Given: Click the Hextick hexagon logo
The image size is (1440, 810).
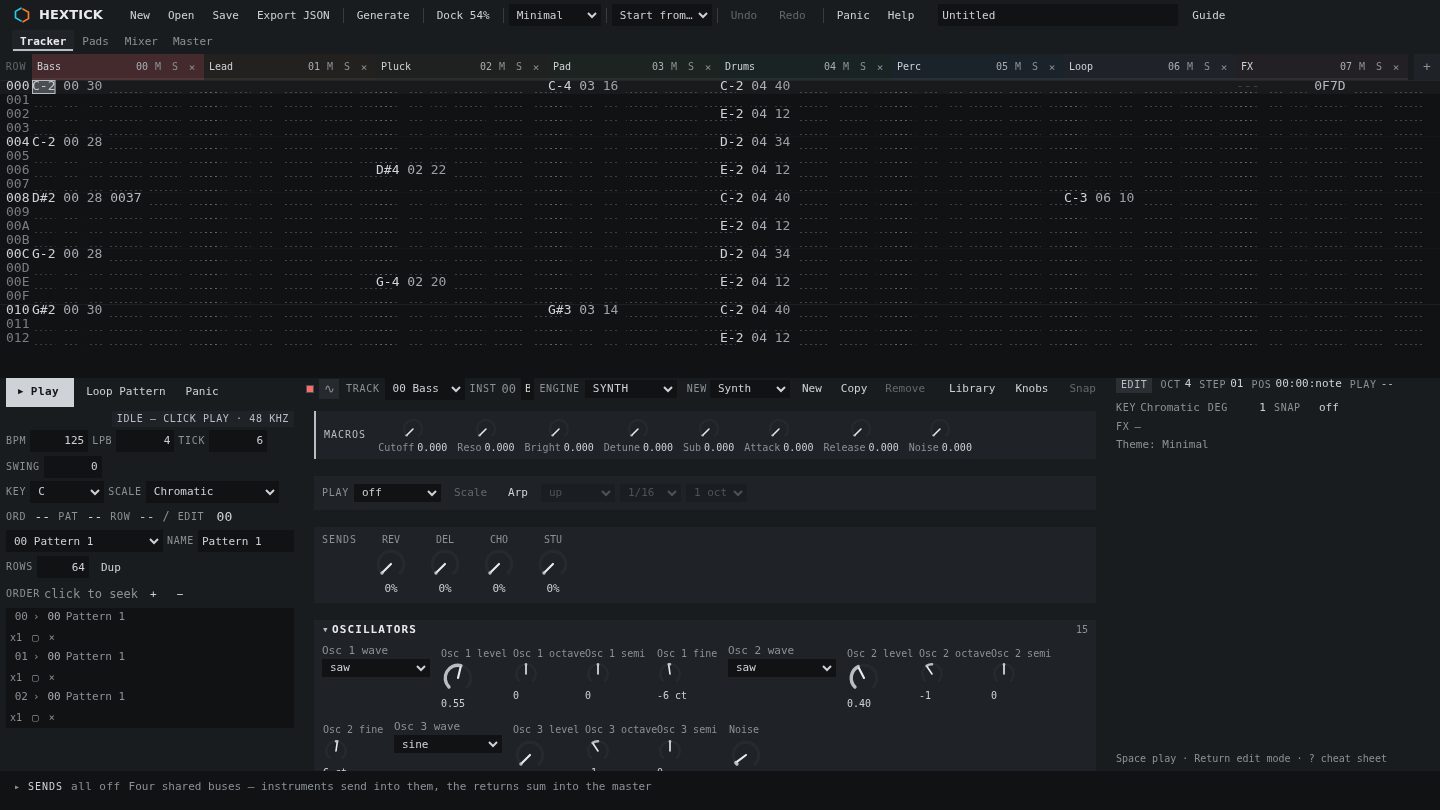Looking at the screenshot, I should pos(22,15).
